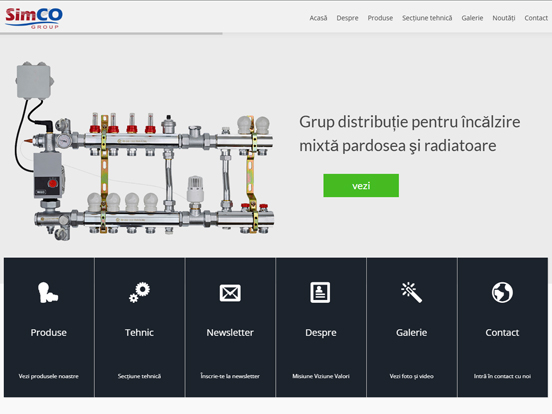
Task: Open the Newsletter tile title
Action: click(230, 333)
